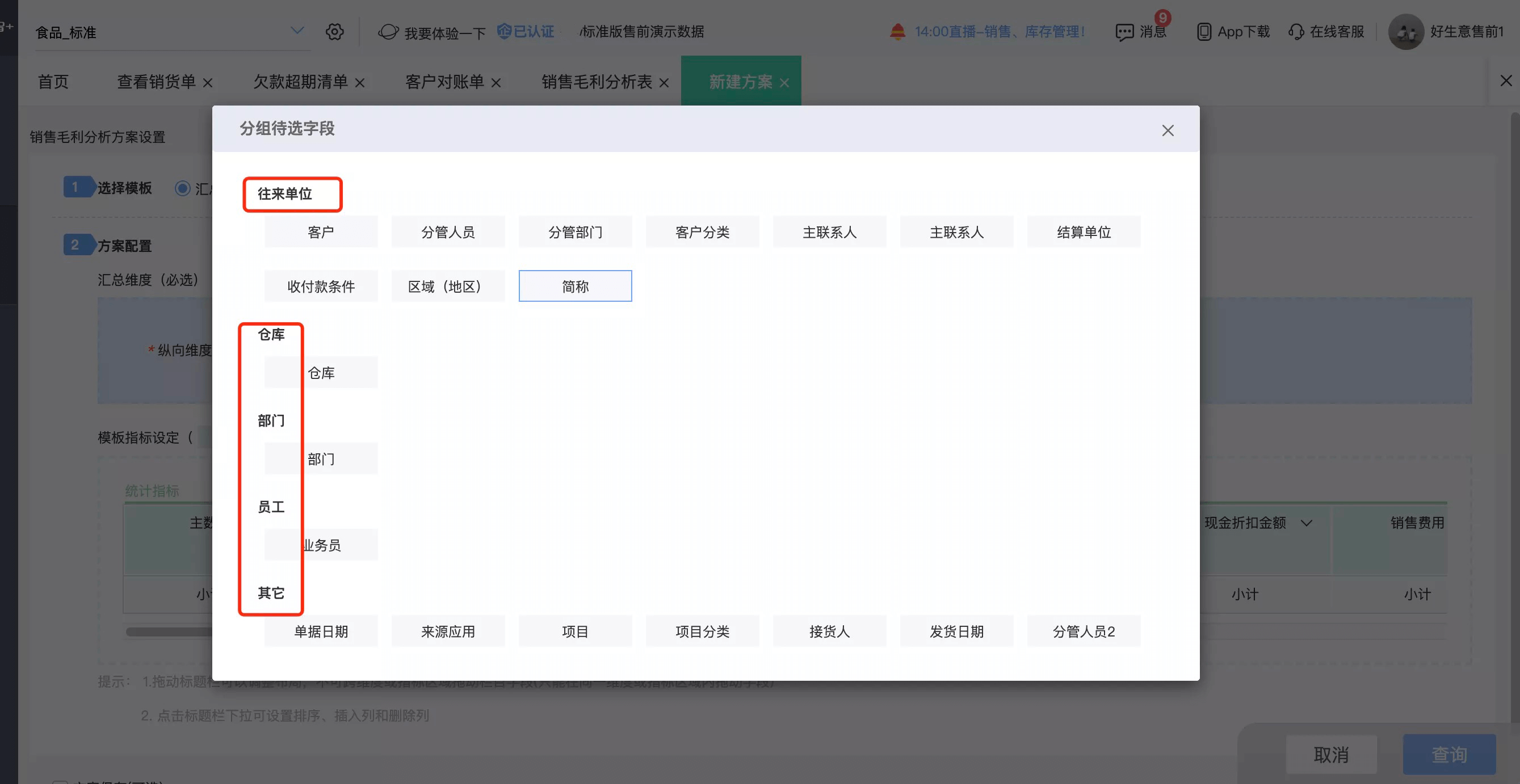
Task: Select the 分管部门 field
Action: pyautogui.click(x=576, y=232)
